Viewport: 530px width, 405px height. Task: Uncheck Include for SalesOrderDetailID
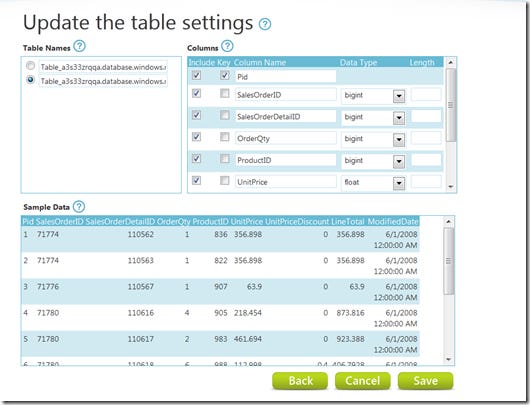pos(196,115)
